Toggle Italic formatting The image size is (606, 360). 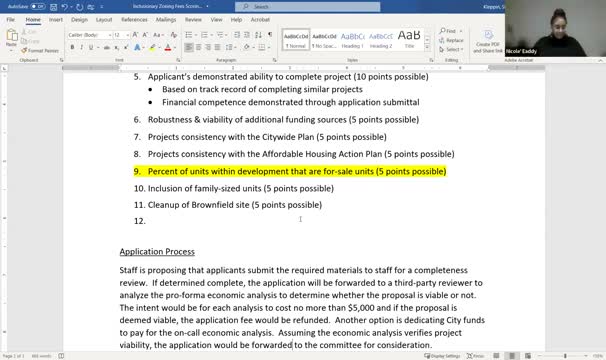(82, 47)
